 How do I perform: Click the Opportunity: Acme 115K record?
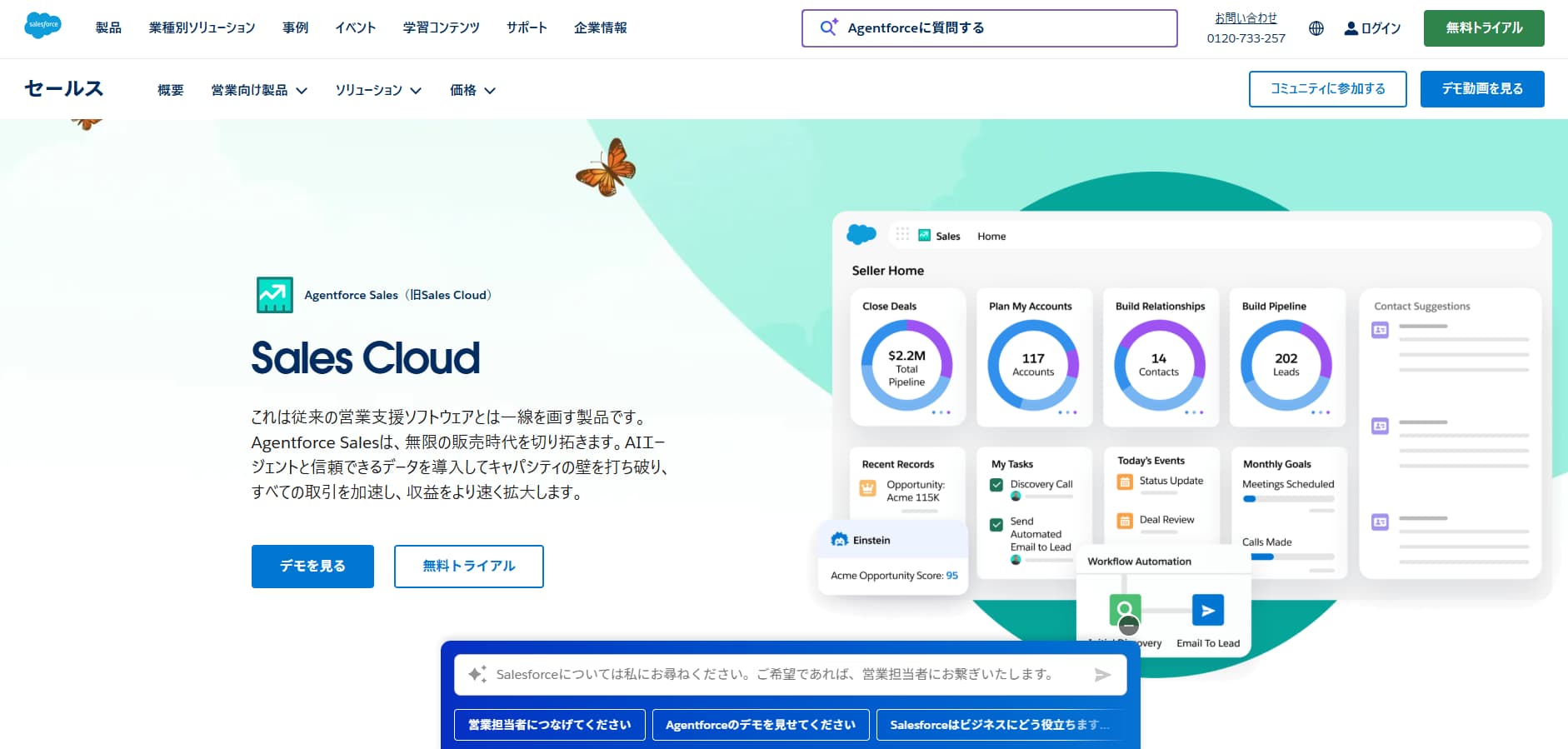[915, 491]
